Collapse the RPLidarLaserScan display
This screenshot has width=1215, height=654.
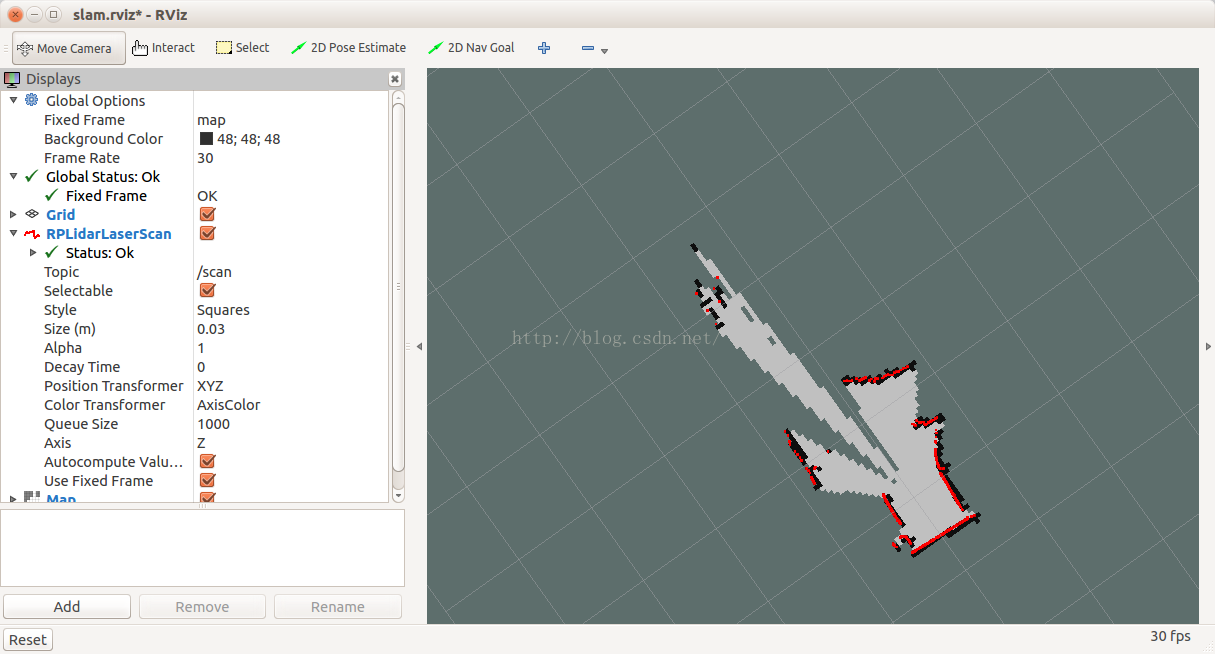click(x=13, y=233)
